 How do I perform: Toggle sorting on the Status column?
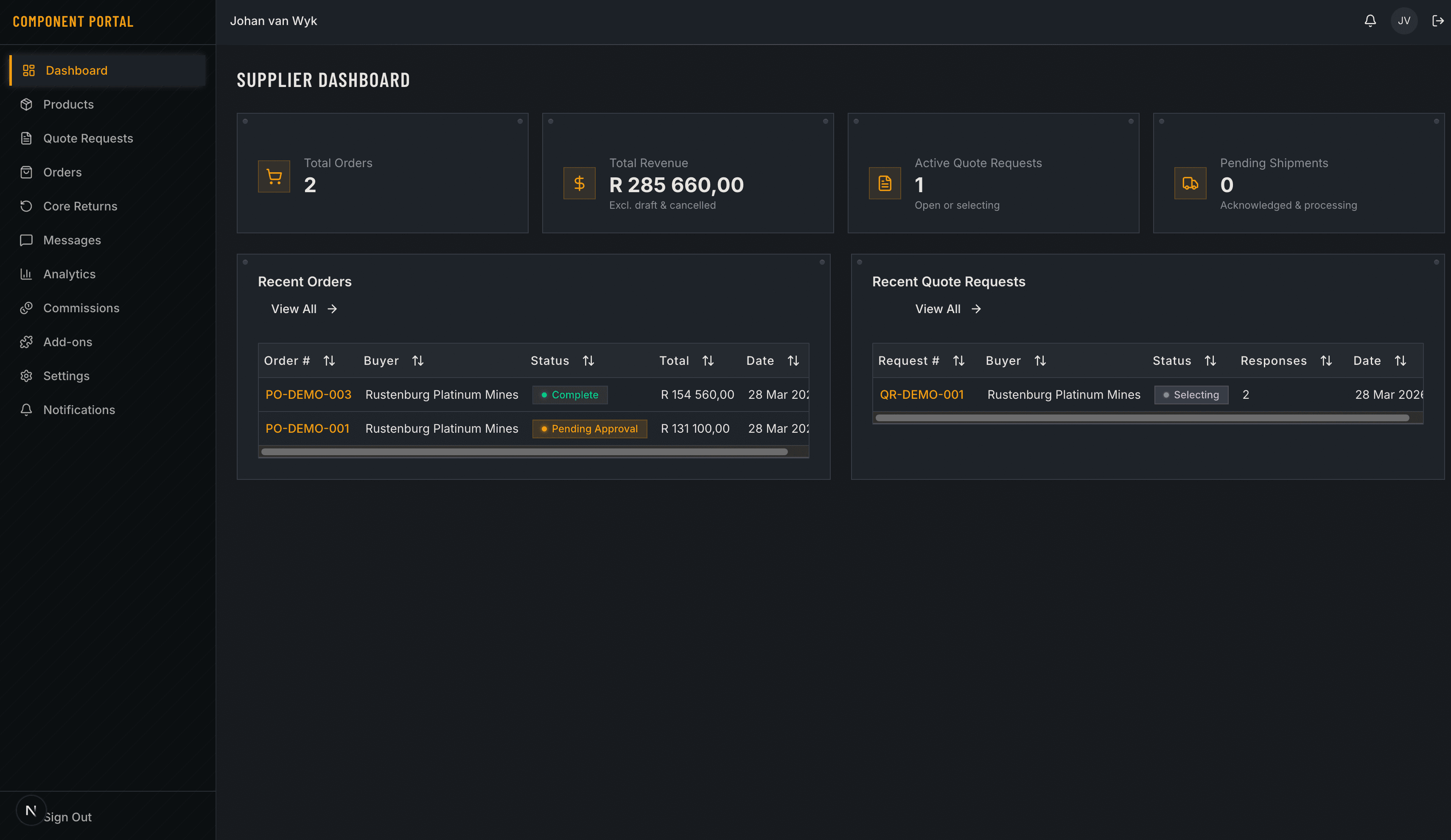(x=588, y=361)
